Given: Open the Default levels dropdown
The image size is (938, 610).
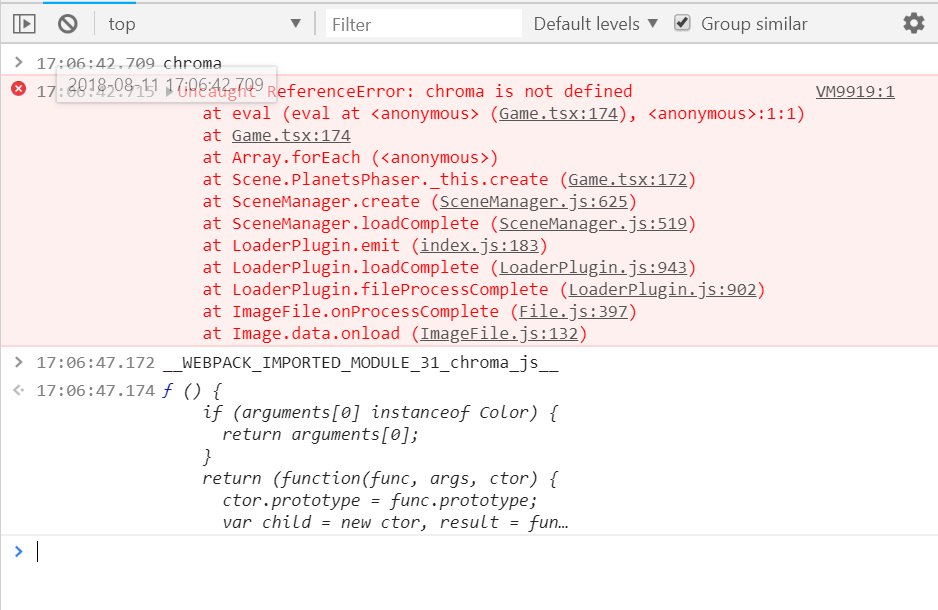Looking at the screenshot, I should click(x=594, y=22).
